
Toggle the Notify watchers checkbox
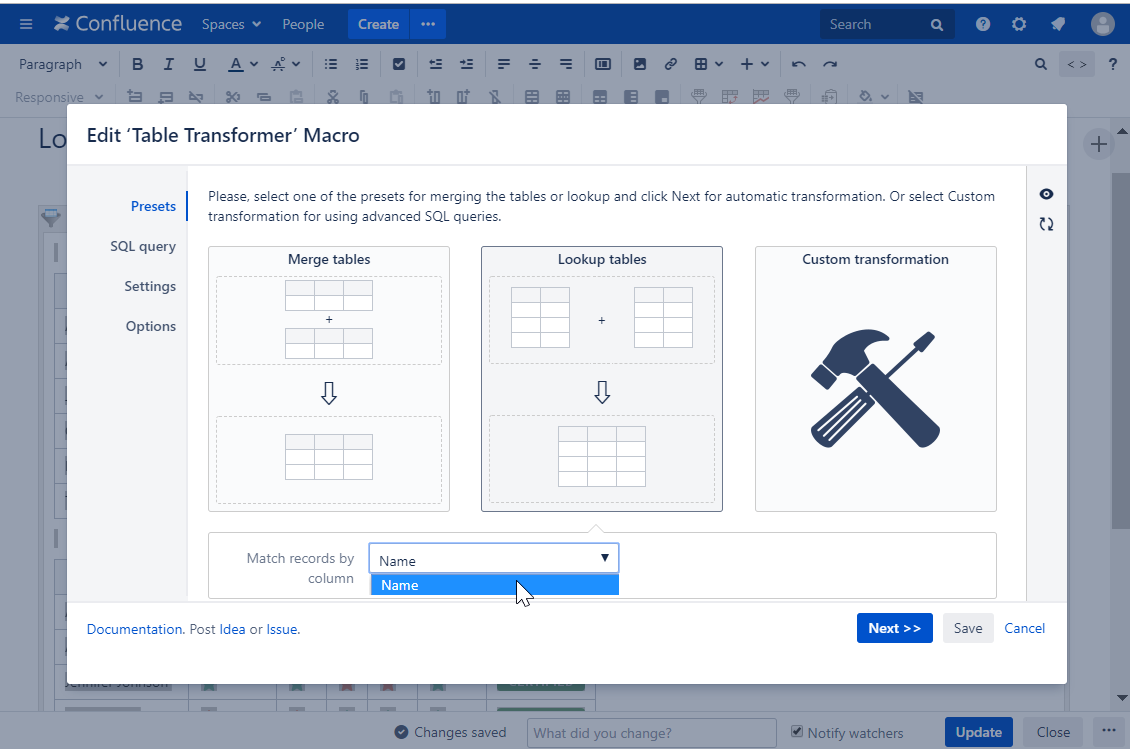[x=797, y=732]
